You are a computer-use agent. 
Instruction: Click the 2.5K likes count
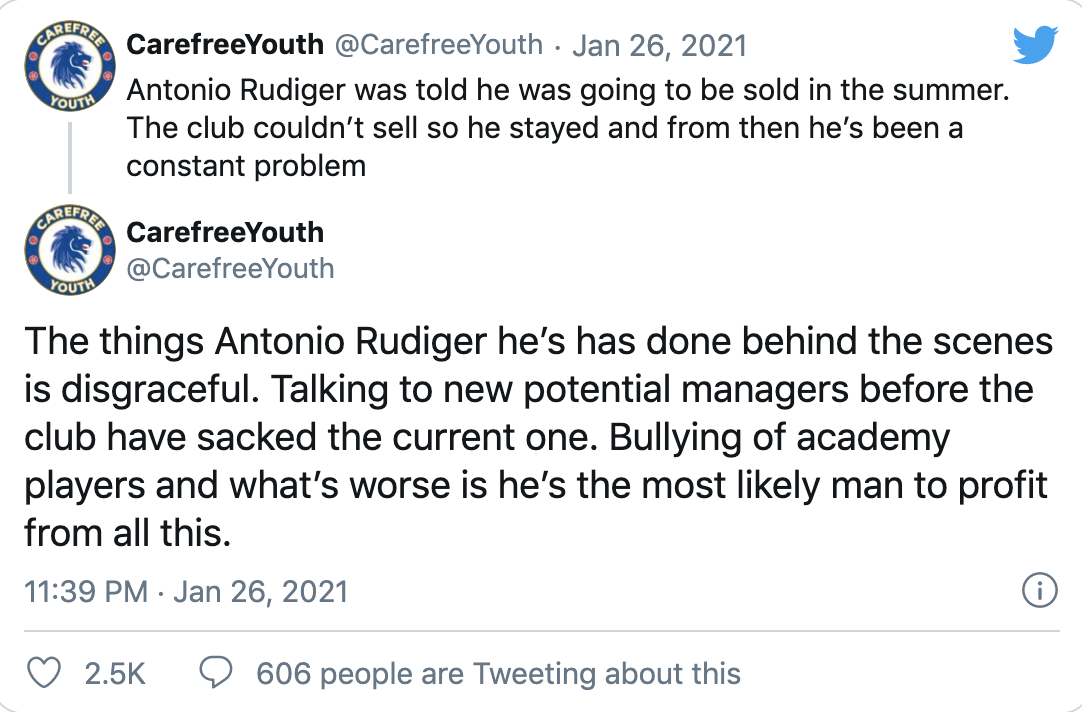(x=115, y=673)
